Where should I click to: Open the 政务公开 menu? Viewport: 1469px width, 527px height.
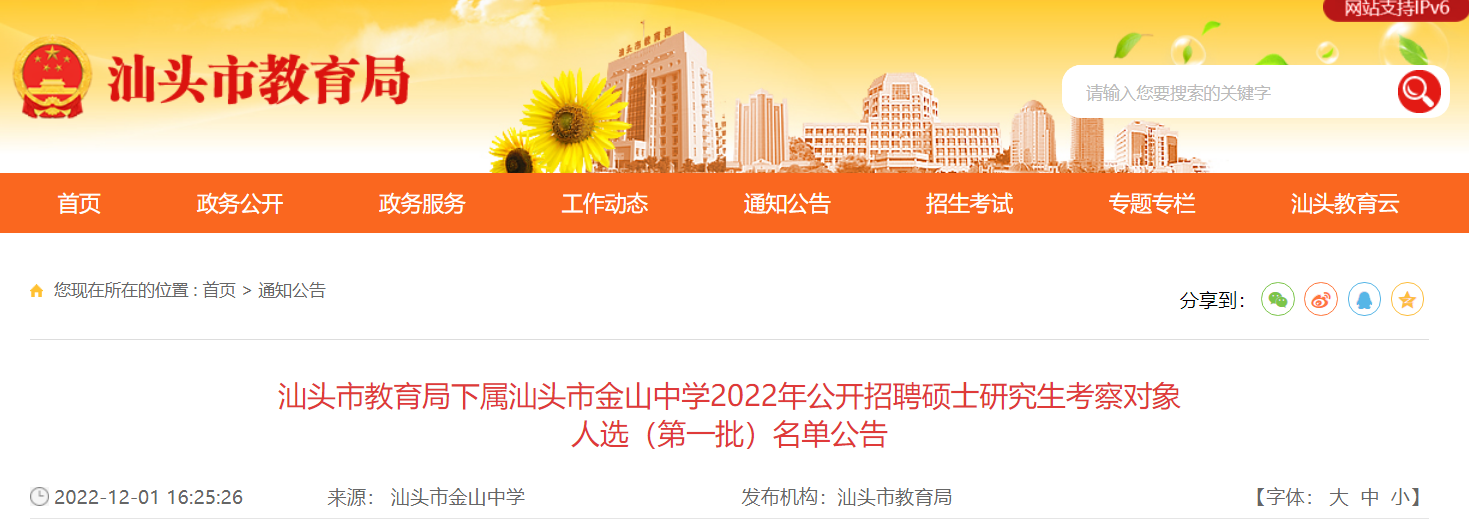tap(240, 204)
